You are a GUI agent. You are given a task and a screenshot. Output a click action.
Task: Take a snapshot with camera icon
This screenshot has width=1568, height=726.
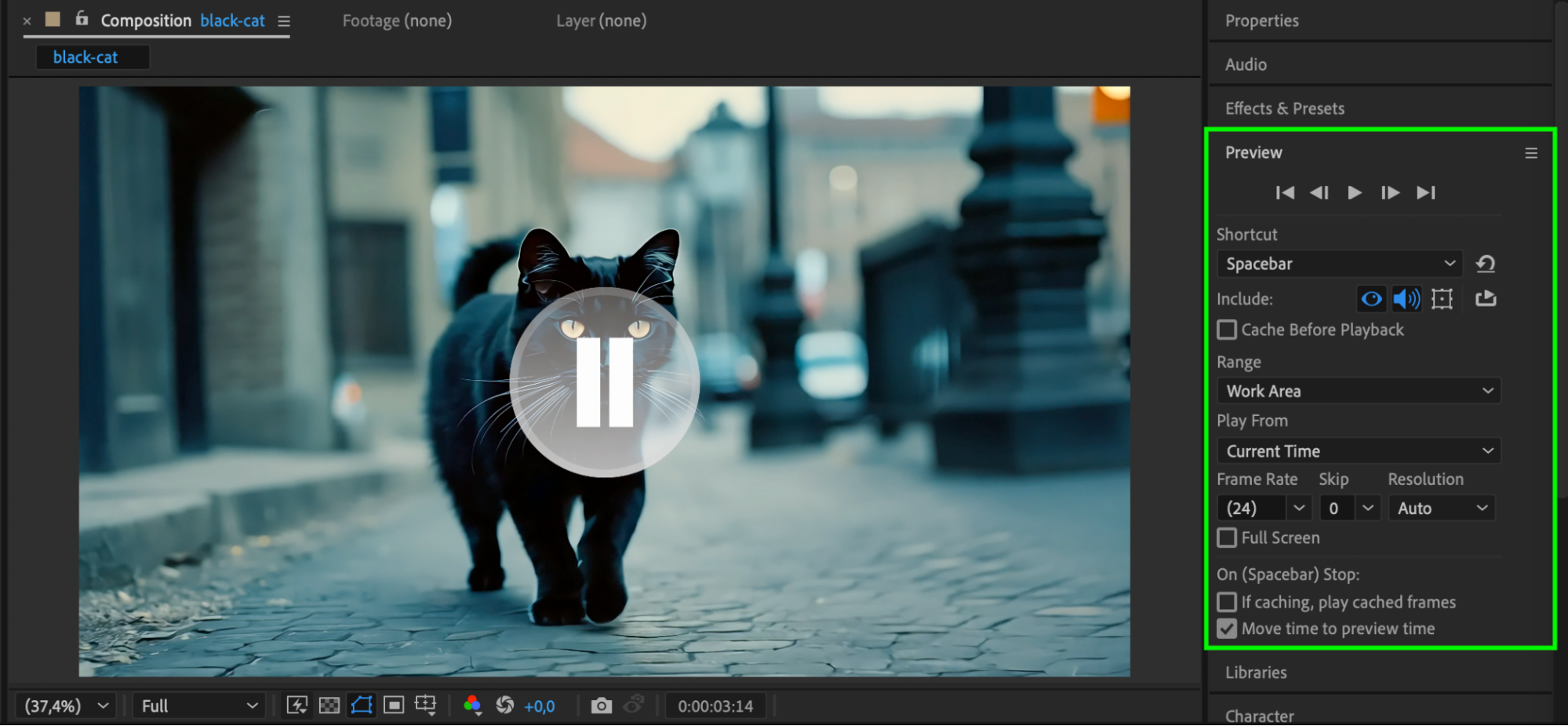[x=601, y=706]
